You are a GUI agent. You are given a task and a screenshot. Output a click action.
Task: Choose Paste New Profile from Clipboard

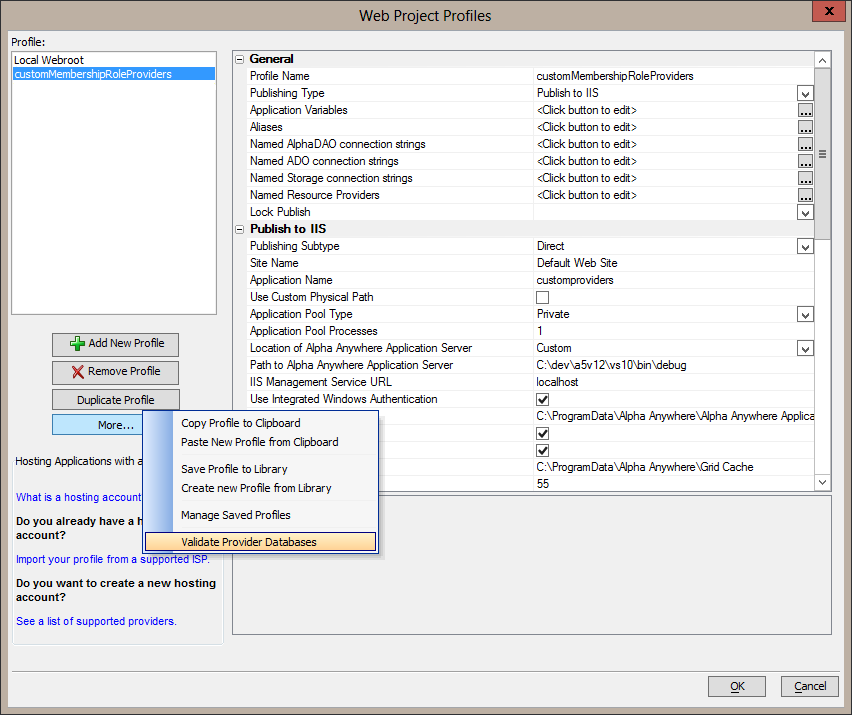(x=260, y=442)
